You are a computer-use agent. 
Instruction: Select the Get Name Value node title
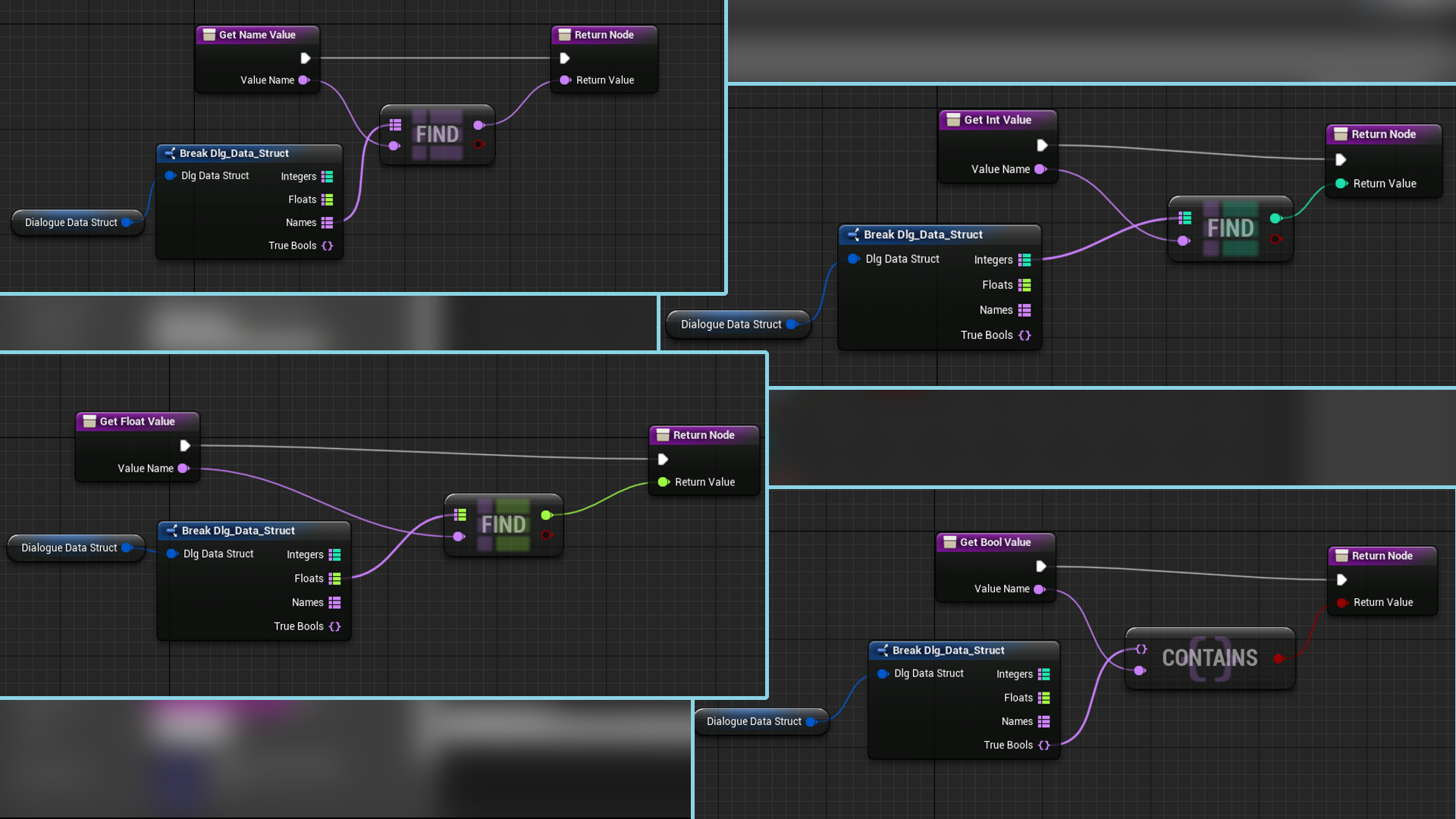point(257,35)
